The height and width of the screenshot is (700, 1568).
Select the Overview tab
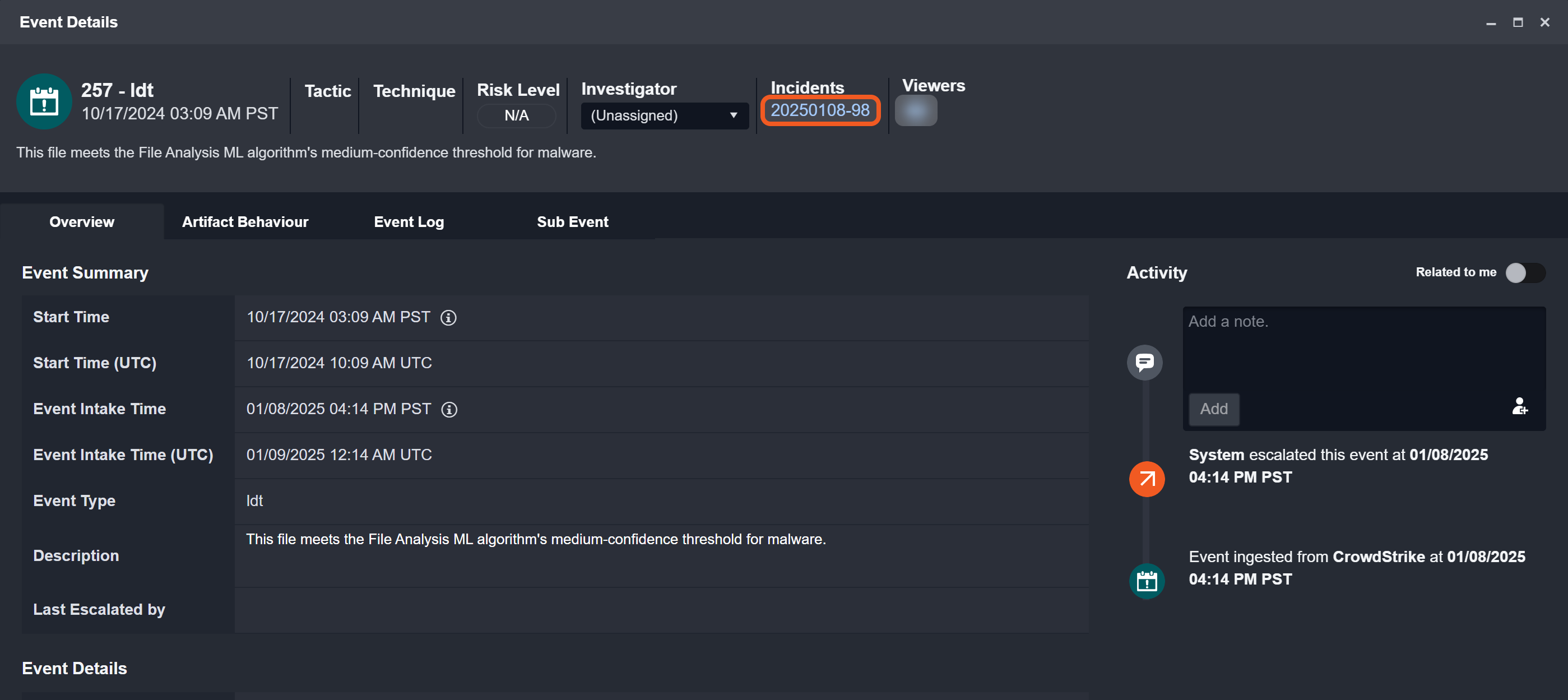(82, 222)
